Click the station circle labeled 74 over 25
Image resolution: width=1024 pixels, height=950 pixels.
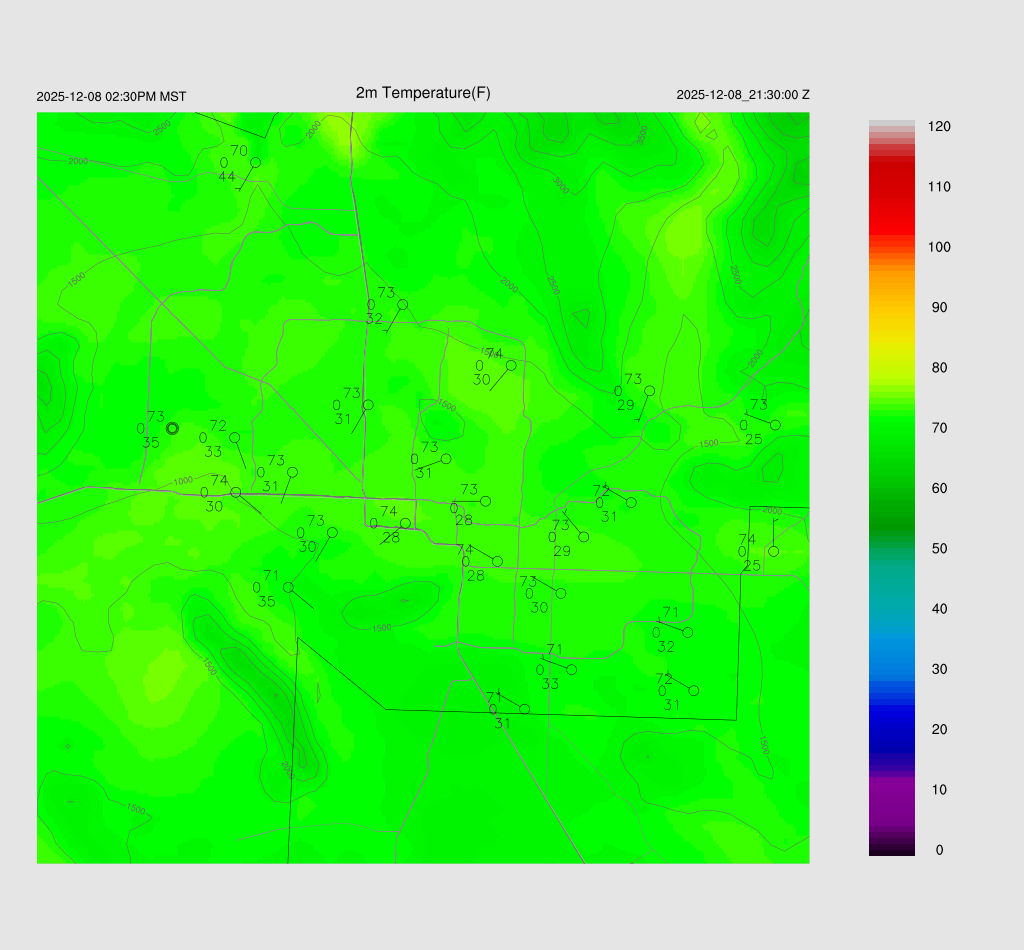point(773,551)
